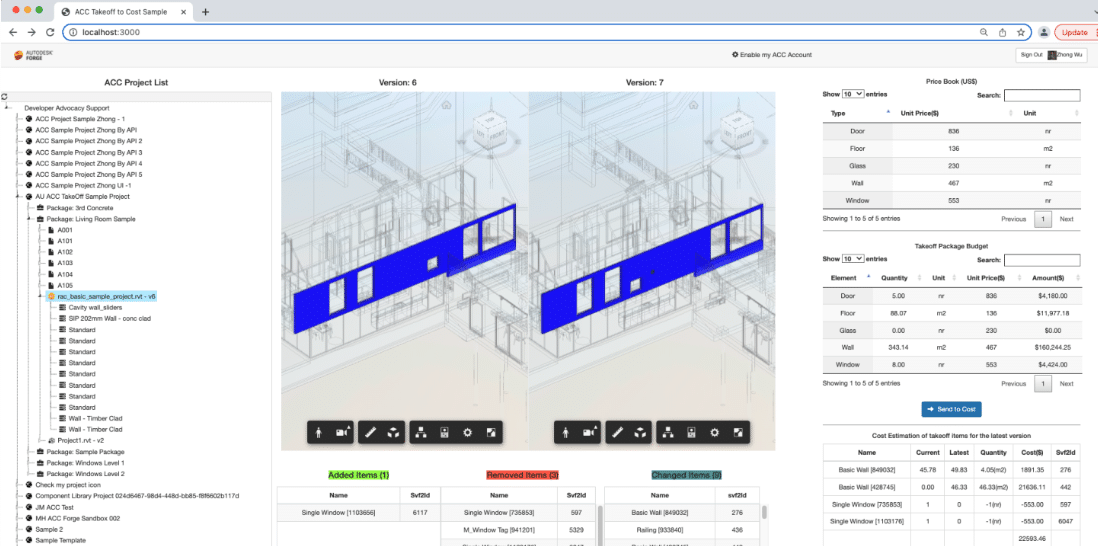Click the Removed Items (3) red label

click(522, 475)
